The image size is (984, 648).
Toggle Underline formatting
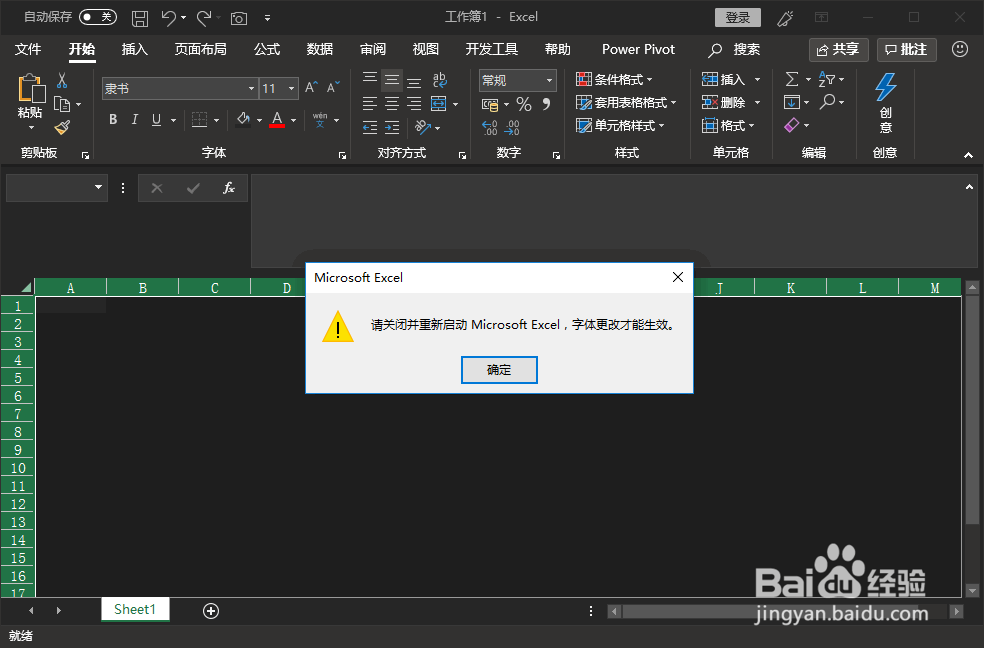click(x=156, y=119)
